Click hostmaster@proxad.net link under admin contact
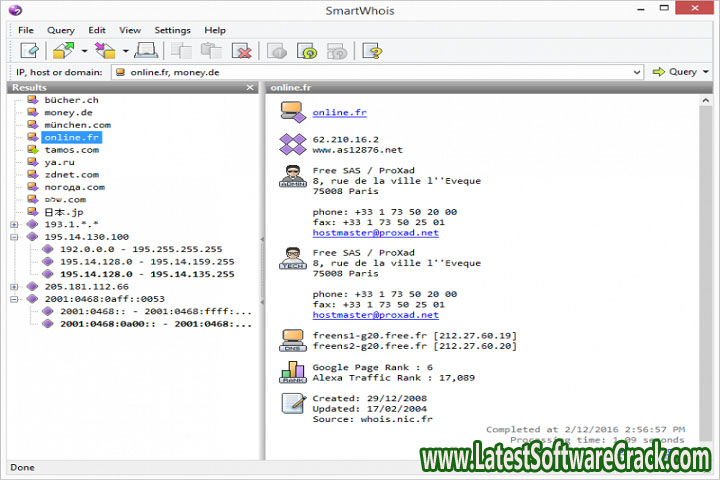The image size is (720, 480). click(376, 233)
